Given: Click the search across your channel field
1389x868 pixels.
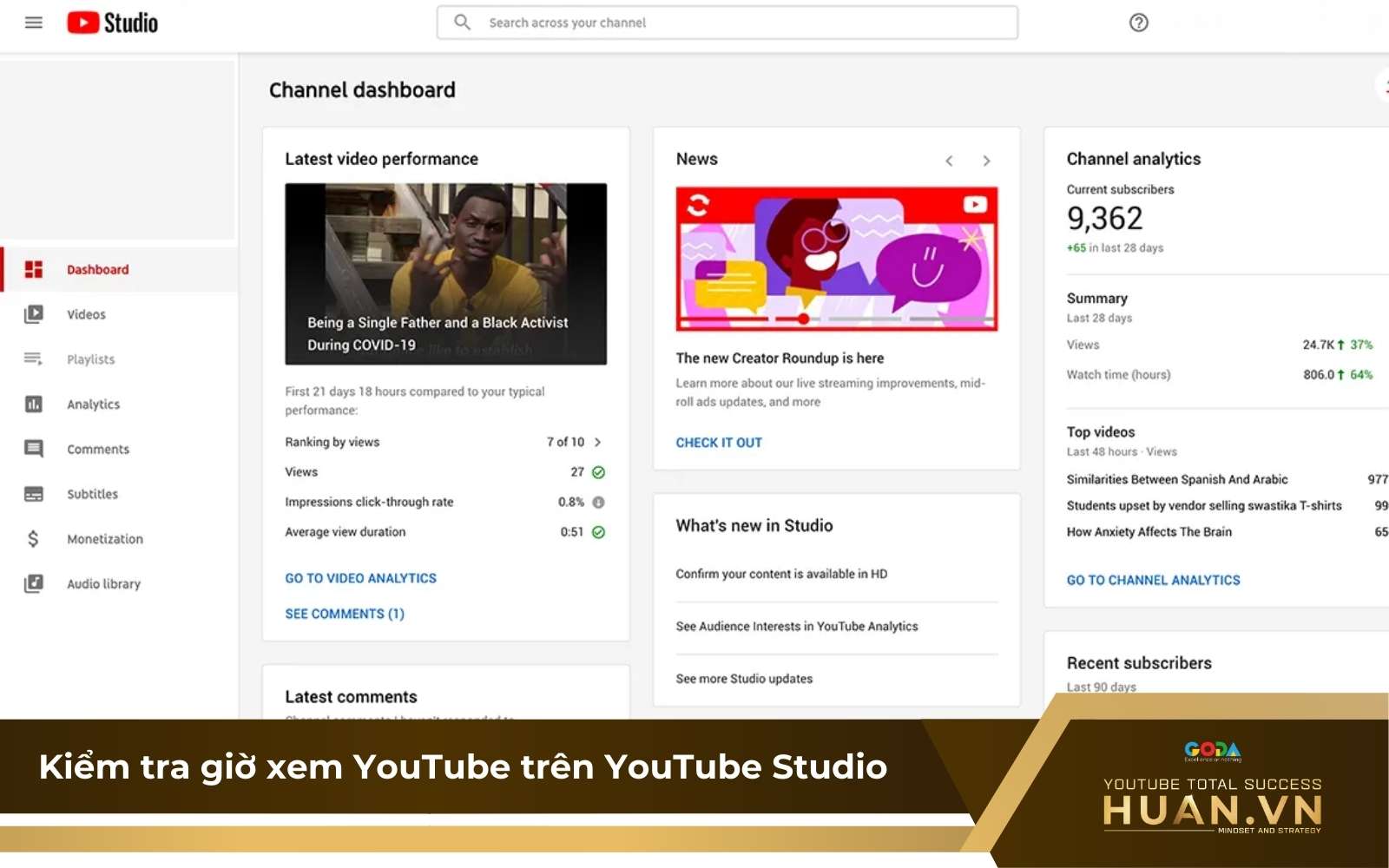Looking at the screenshot, I should 727,23.
